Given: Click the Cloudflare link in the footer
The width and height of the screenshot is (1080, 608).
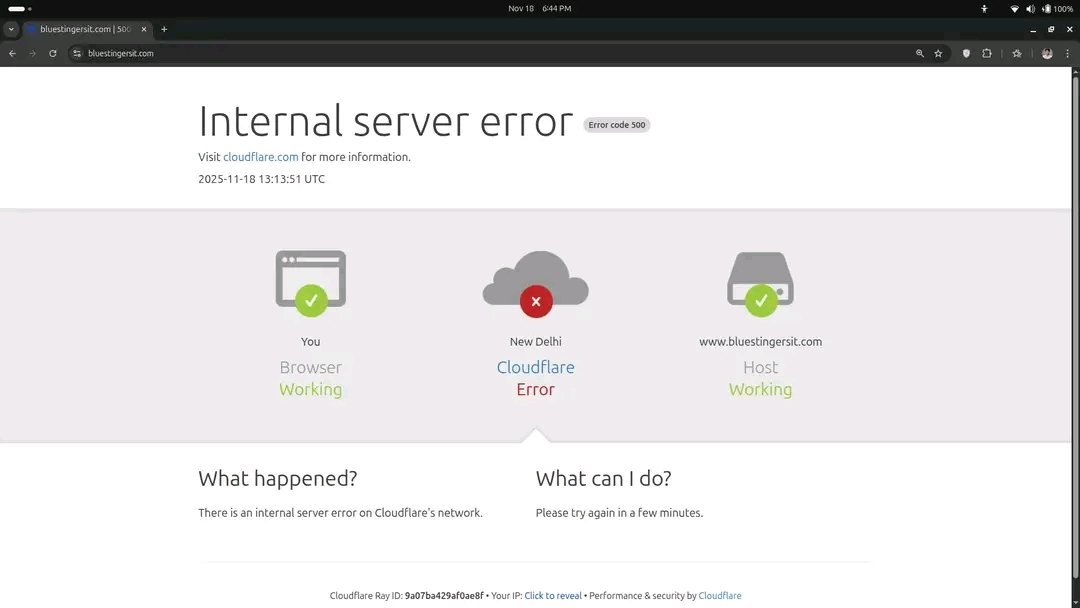Looking at the screenshot, I should pyautogui.click(x=720, y=595).
